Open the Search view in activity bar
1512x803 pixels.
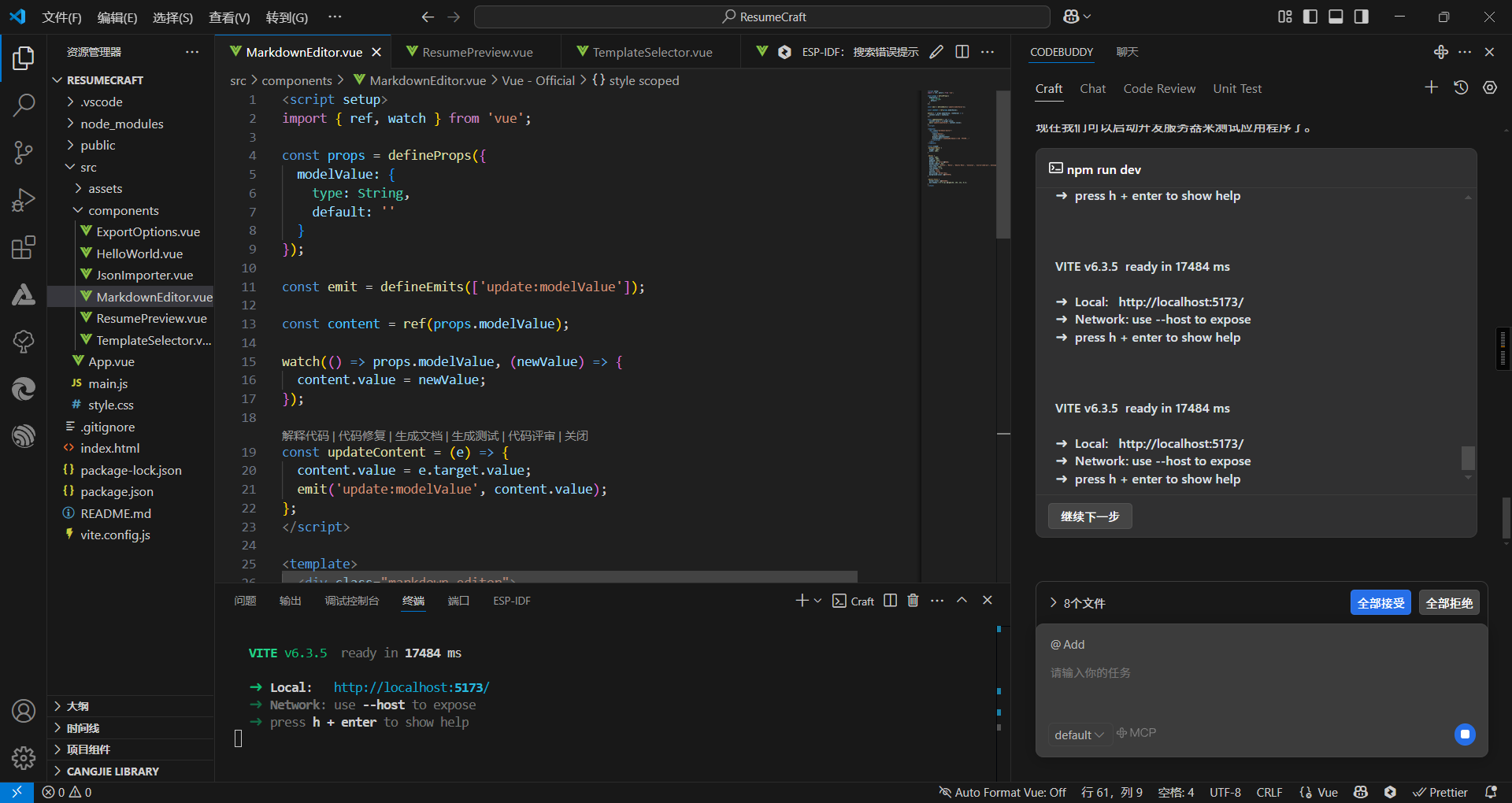pyautogui.click(x=24, y=105)
